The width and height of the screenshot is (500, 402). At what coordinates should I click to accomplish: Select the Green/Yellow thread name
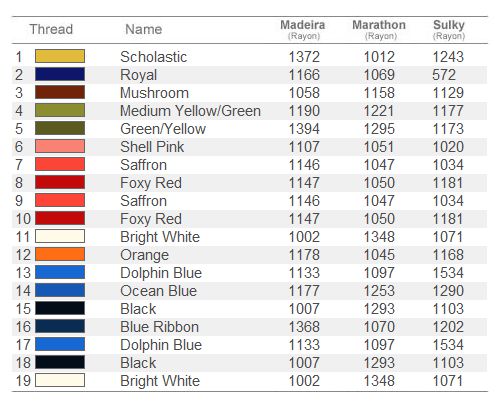pos(163,129)
